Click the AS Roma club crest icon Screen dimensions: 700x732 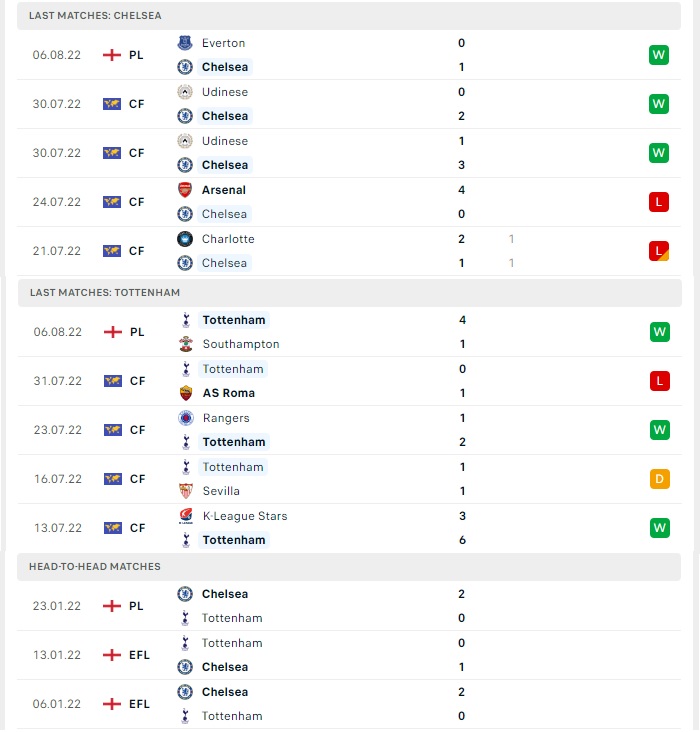pos(186,393)
